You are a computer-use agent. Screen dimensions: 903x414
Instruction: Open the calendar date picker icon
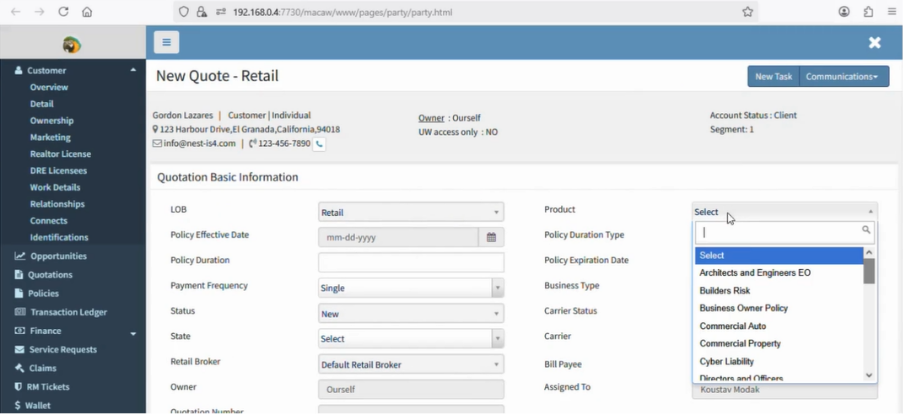pyautogui.click(x=491, y=237)
